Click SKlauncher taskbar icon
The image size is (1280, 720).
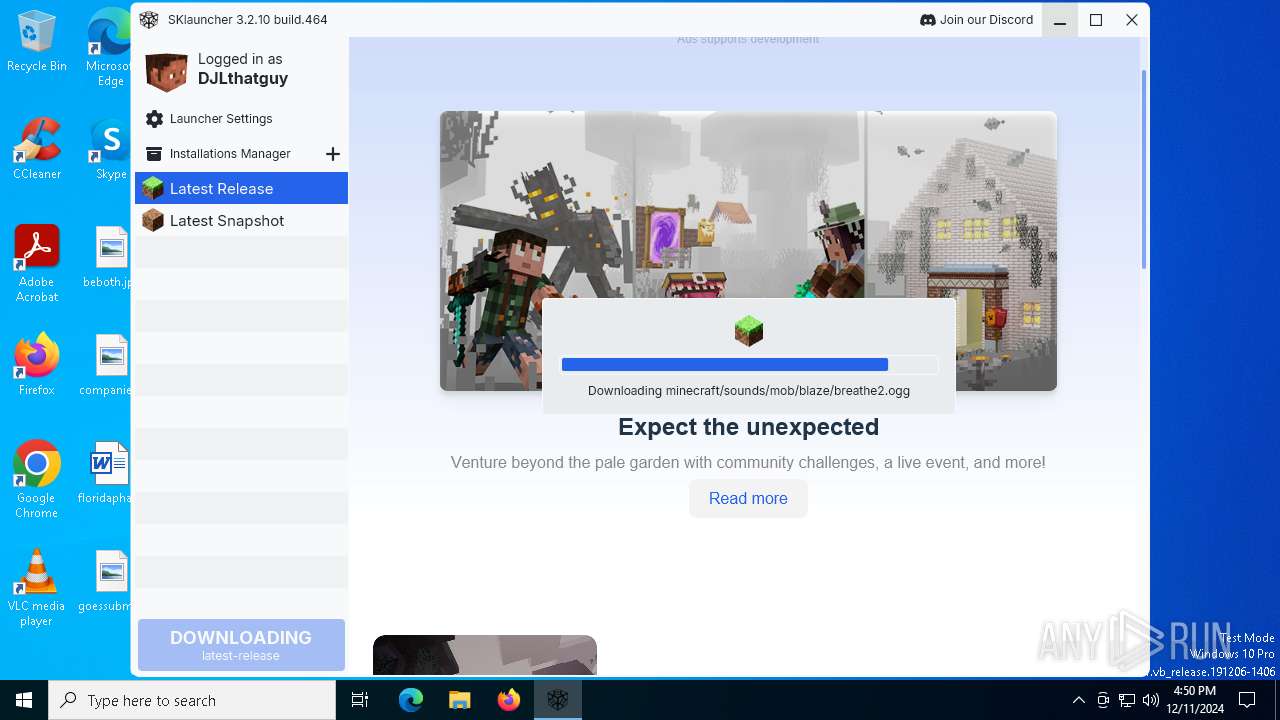coord(557,700)
